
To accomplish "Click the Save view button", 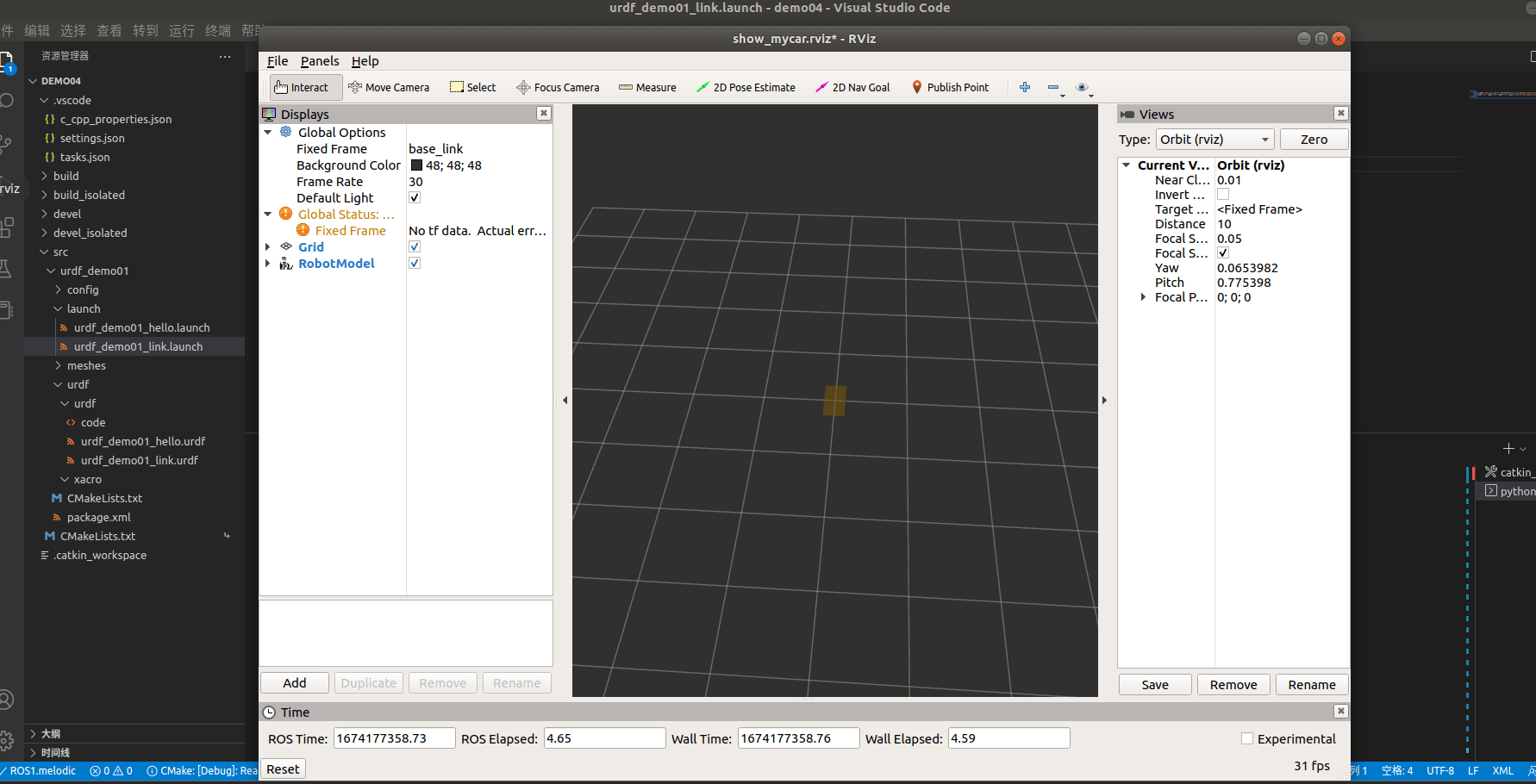I will click(x=1155, y=684).
